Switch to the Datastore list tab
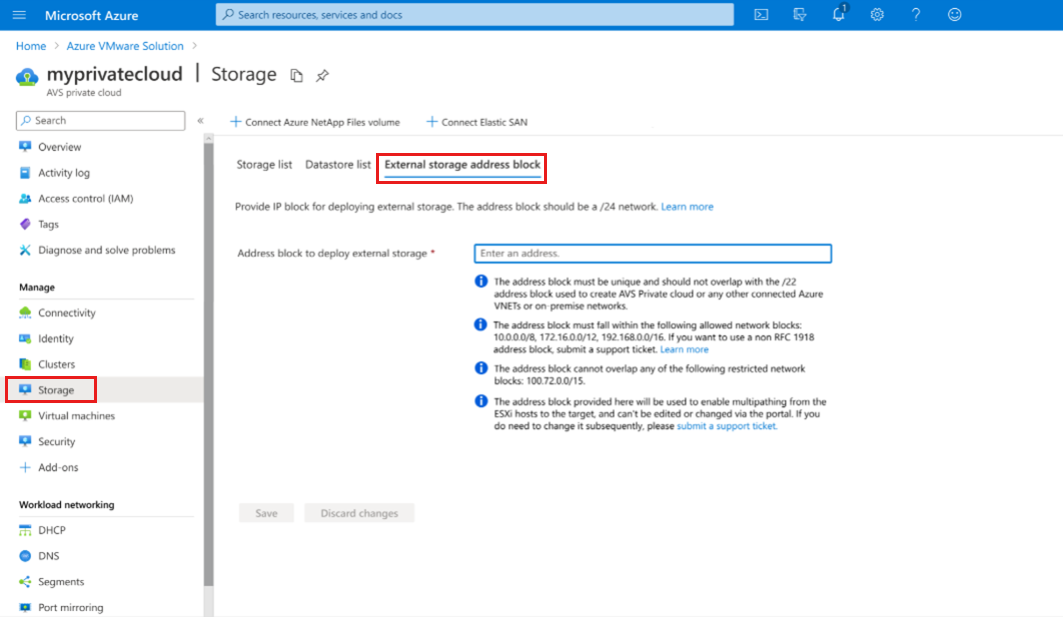Viewport: 1063px width, 621px height. (338, 165)
